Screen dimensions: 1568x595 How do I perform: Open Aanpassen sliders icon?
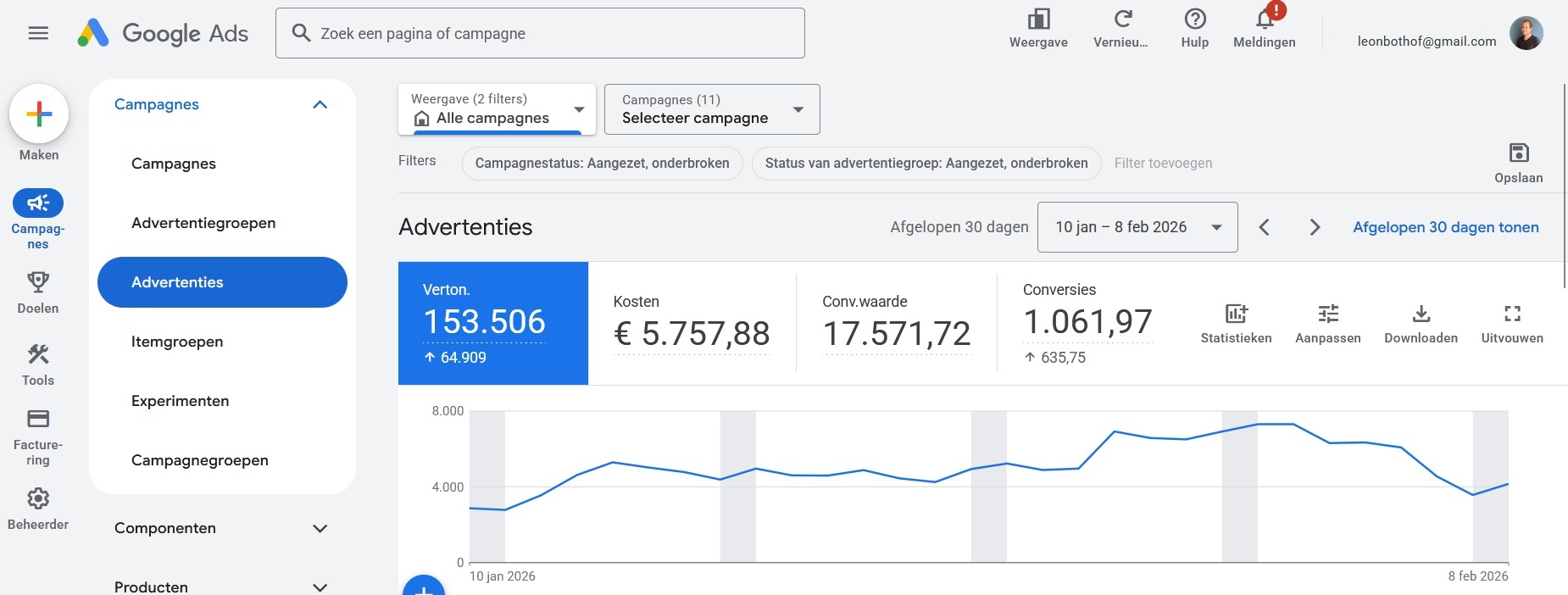click(1328, 314)
